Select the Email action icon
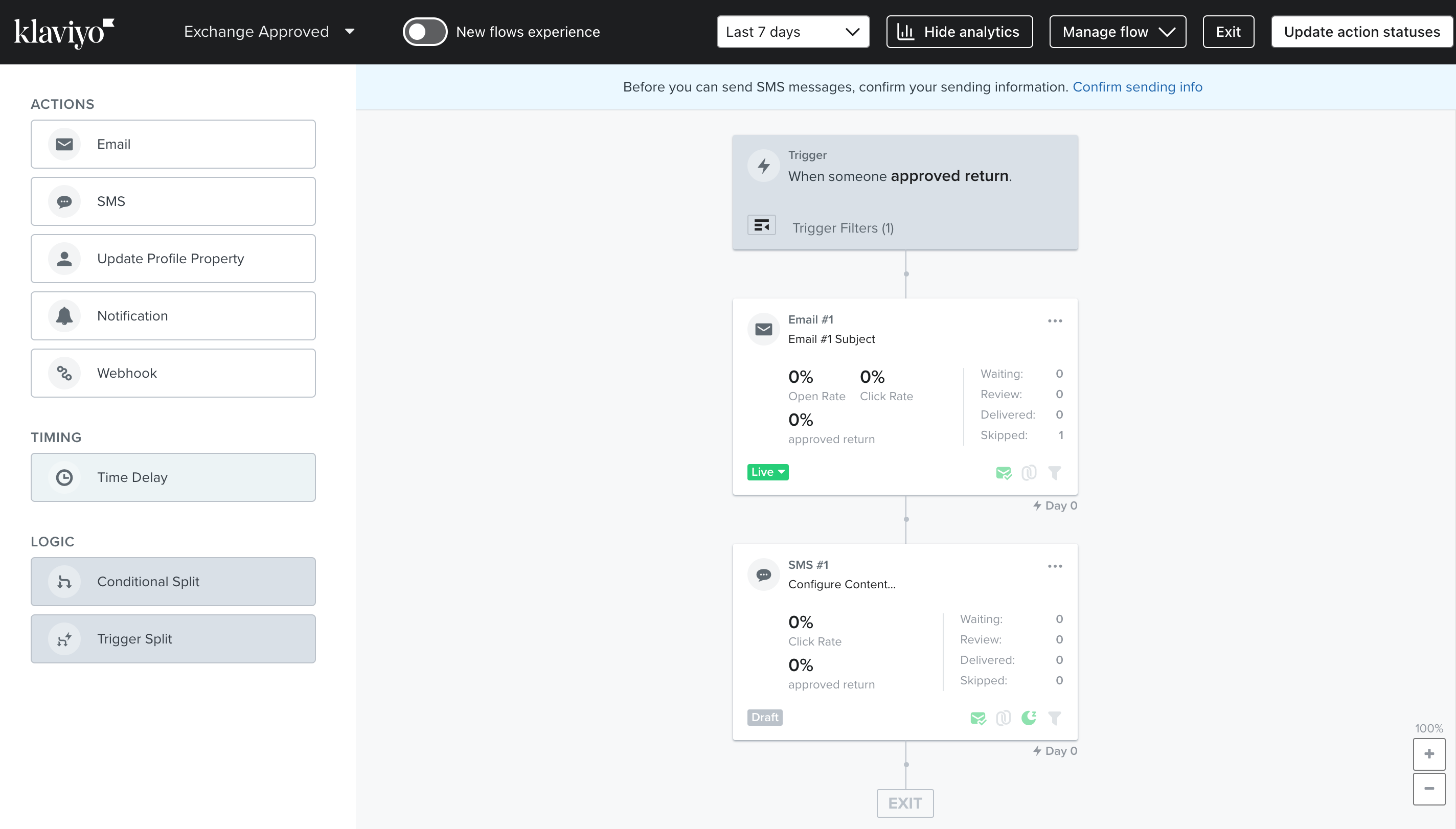The height and width of the screenshot is (829, 1456). click(x=64, y=144)
